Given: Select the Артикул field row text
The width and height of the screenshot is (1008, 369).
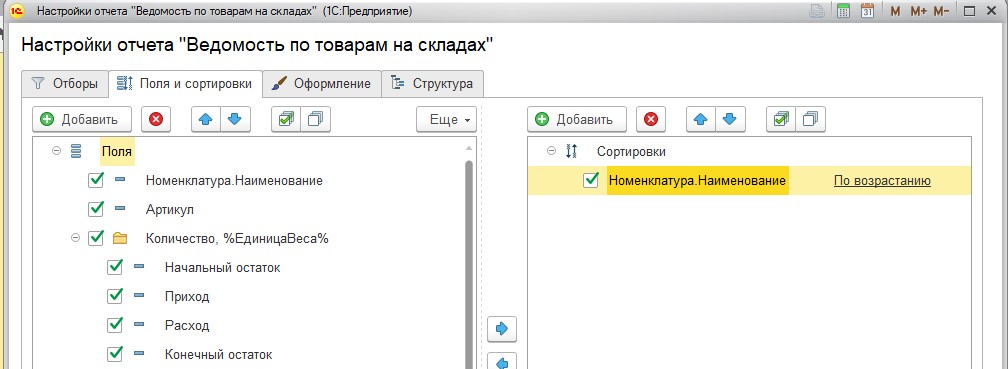Looking at the screenshot, I should [x=170, y=210].
